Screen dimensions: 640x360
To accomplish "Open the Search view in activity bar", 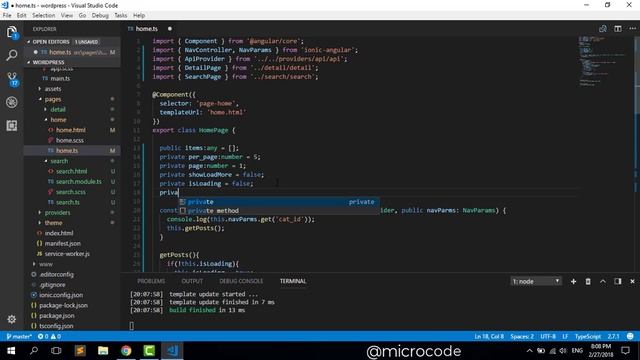I will tap(12, 55).
